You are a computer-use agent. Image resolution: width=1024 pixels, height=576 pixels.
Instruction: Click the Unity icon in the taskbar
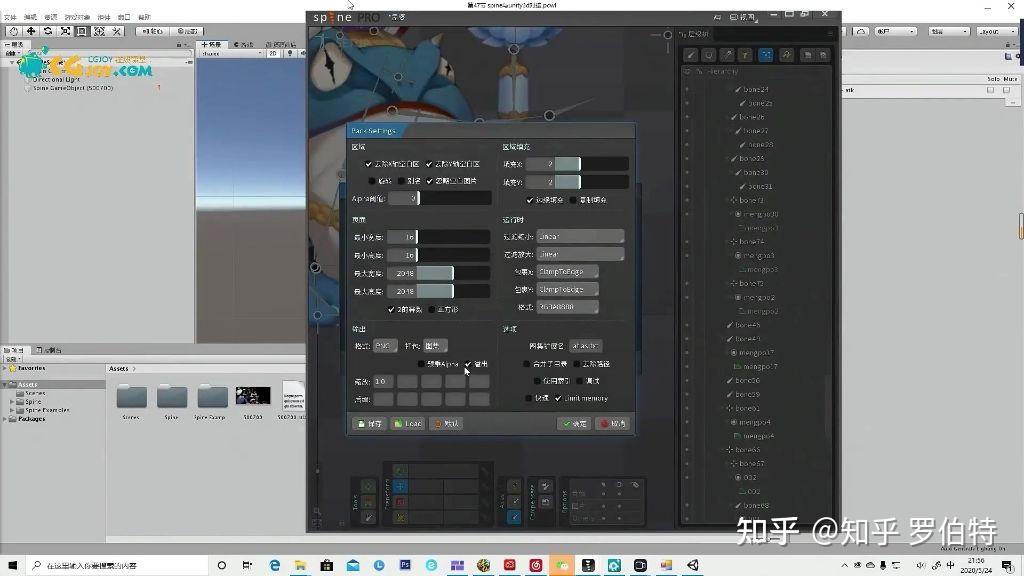[694, 565]
